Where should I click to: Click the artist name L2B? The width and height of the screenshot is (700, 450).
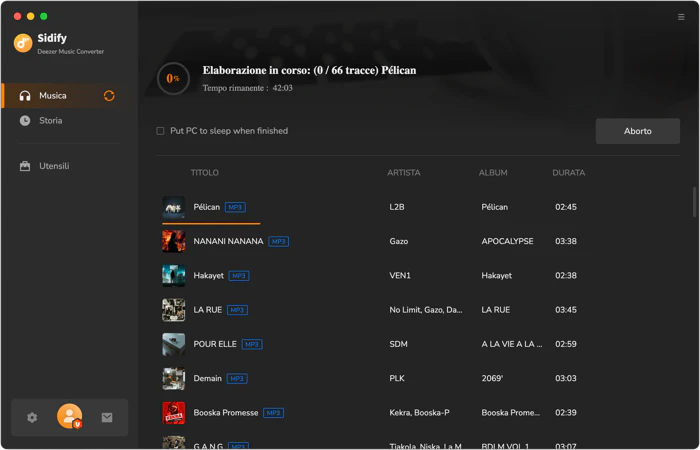click(x=397, y=207)
